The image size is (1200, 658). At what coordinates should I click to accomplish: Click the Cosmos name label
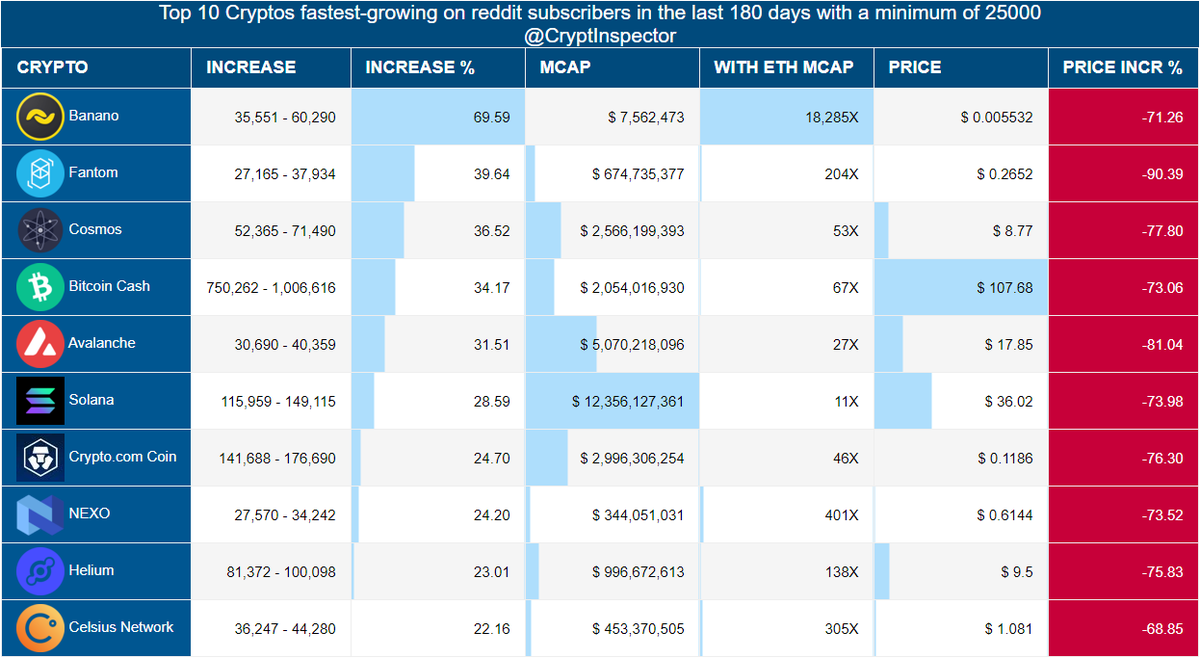click(95, 230)
